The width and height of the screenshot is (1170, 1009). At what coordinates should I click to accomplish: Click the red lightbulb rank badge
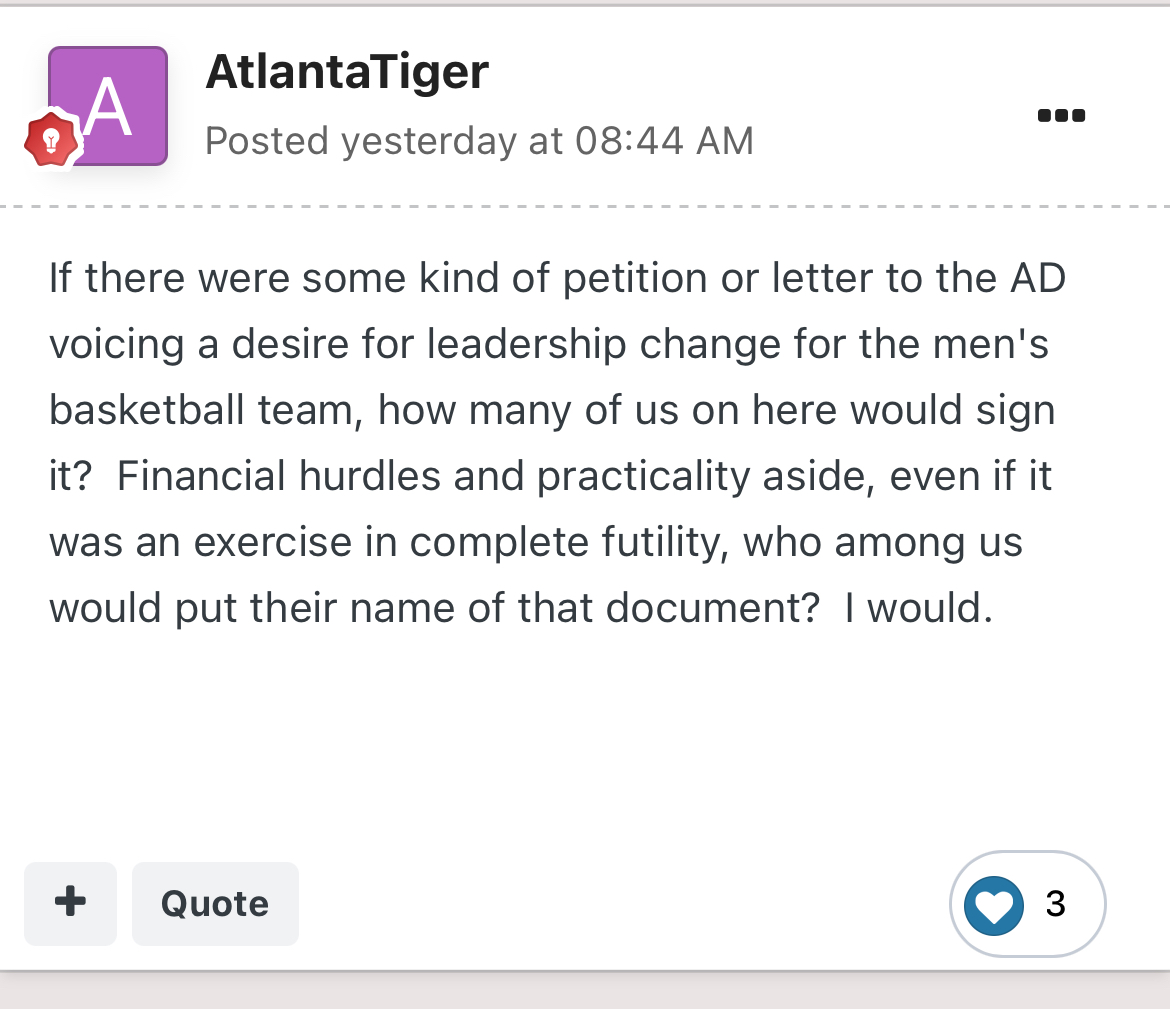(51, 140)
